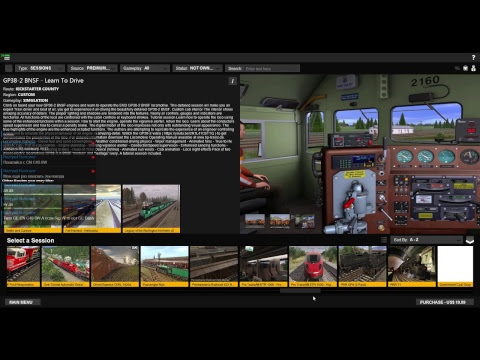Open the leftmost green landscape route thumbnail

pyautogui.click(x=33, y=209)
